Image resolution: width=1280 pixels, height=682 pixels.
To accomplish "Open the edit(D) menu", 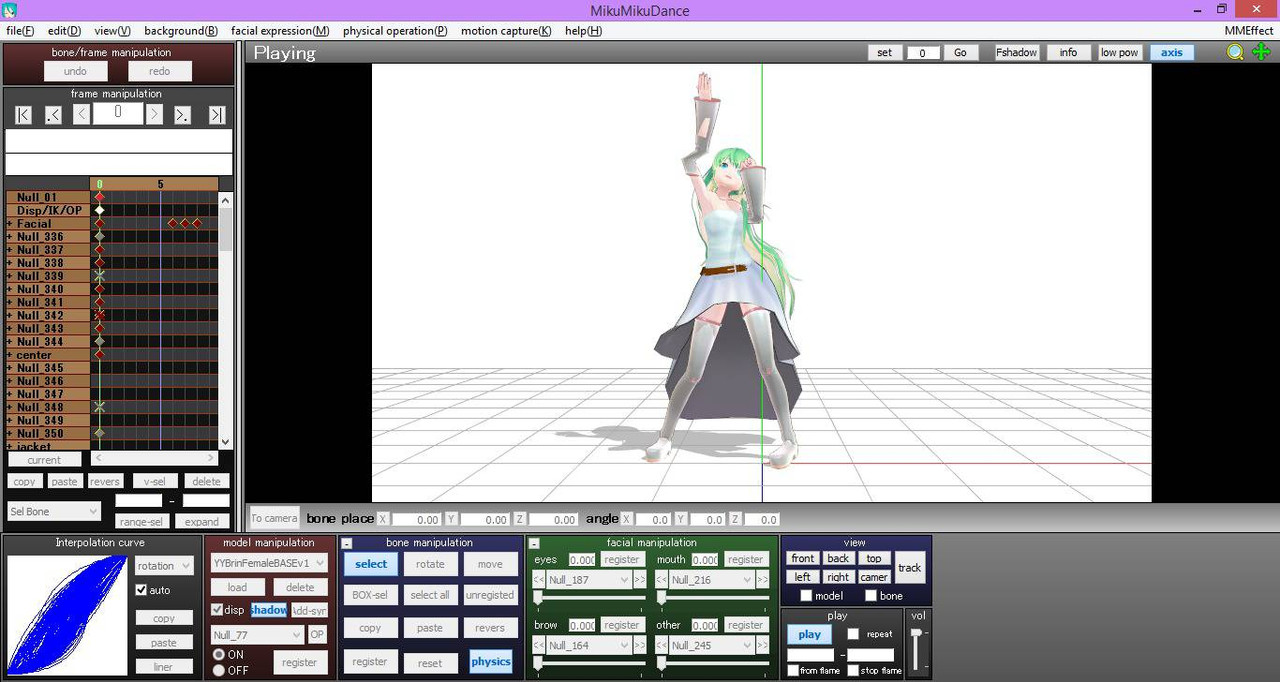I will pyautogui.click(x=64, y=31).
